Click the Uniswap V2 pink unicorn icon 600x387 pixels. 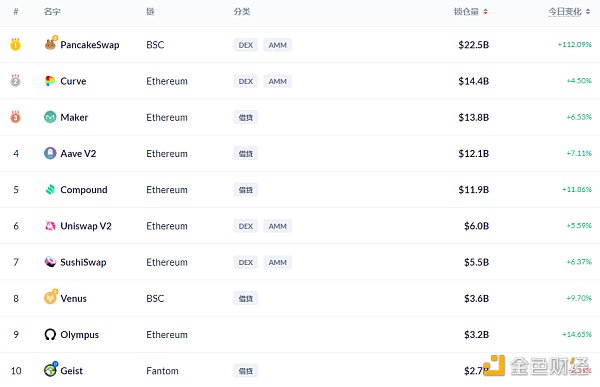click(x=50, y=226)
